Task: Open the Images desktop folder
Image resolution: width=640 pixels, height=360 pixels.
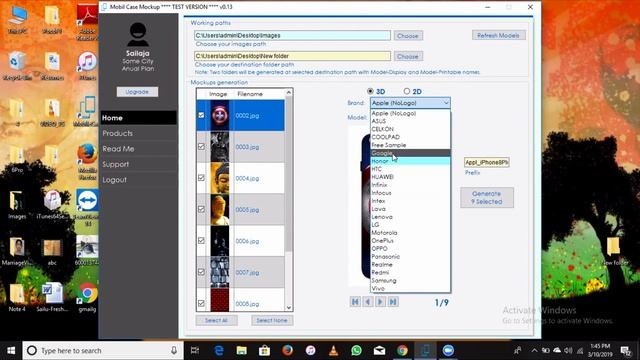Action: (x=17, y=205)
